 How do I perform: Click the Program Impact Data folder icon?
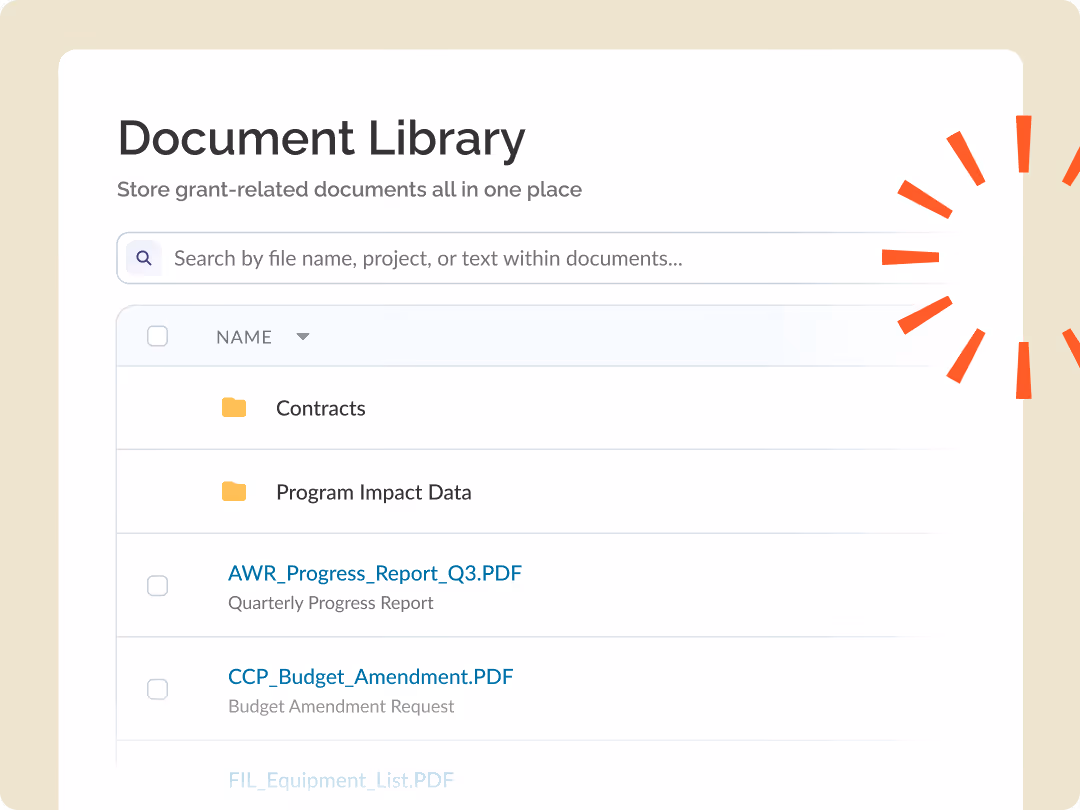point(234,492)
